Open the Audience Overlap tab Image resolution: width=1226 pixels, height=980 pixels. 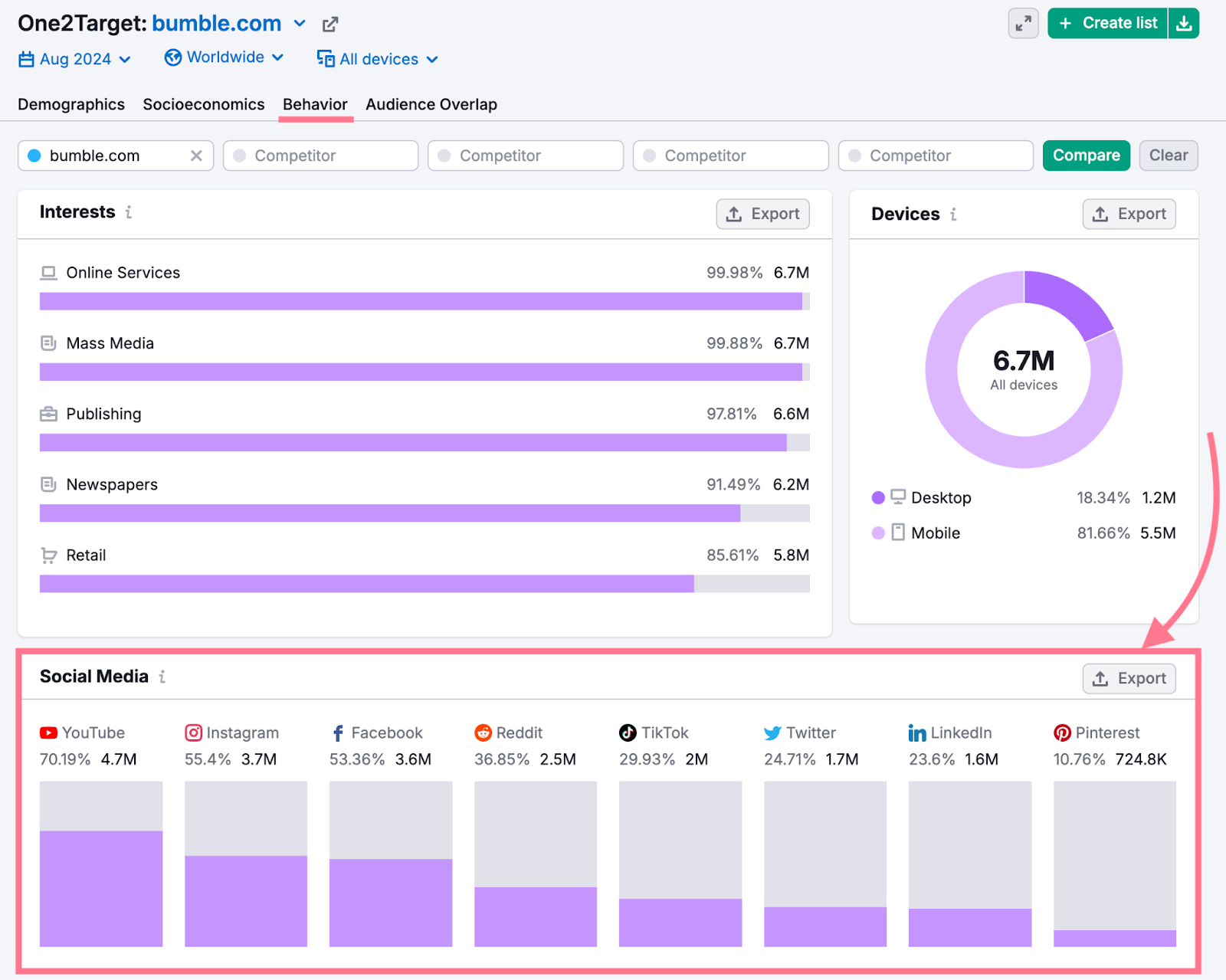tap(431, 104)
